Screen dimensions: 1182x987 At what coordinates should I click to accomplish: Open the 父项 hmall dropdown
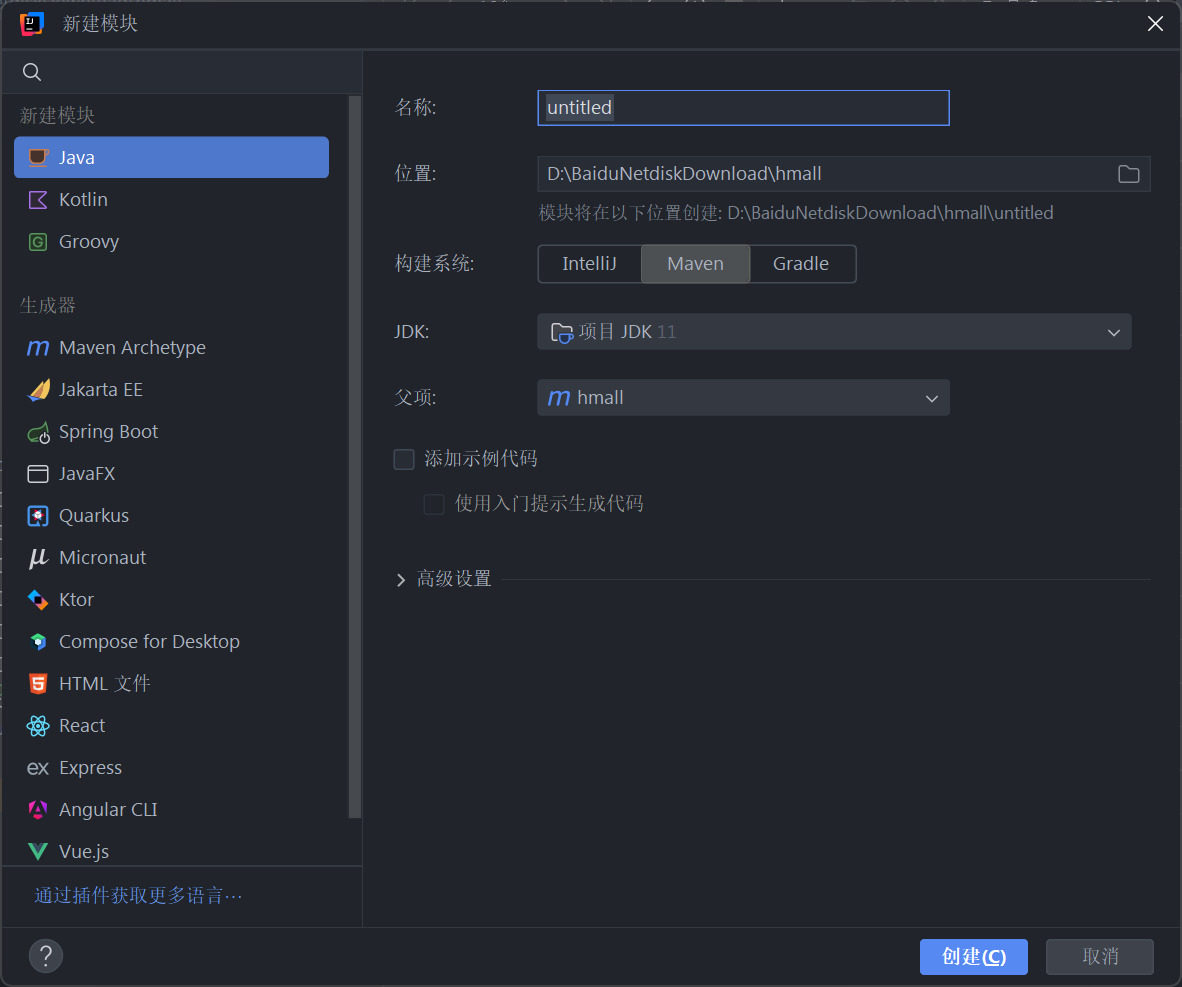(743, 398)
